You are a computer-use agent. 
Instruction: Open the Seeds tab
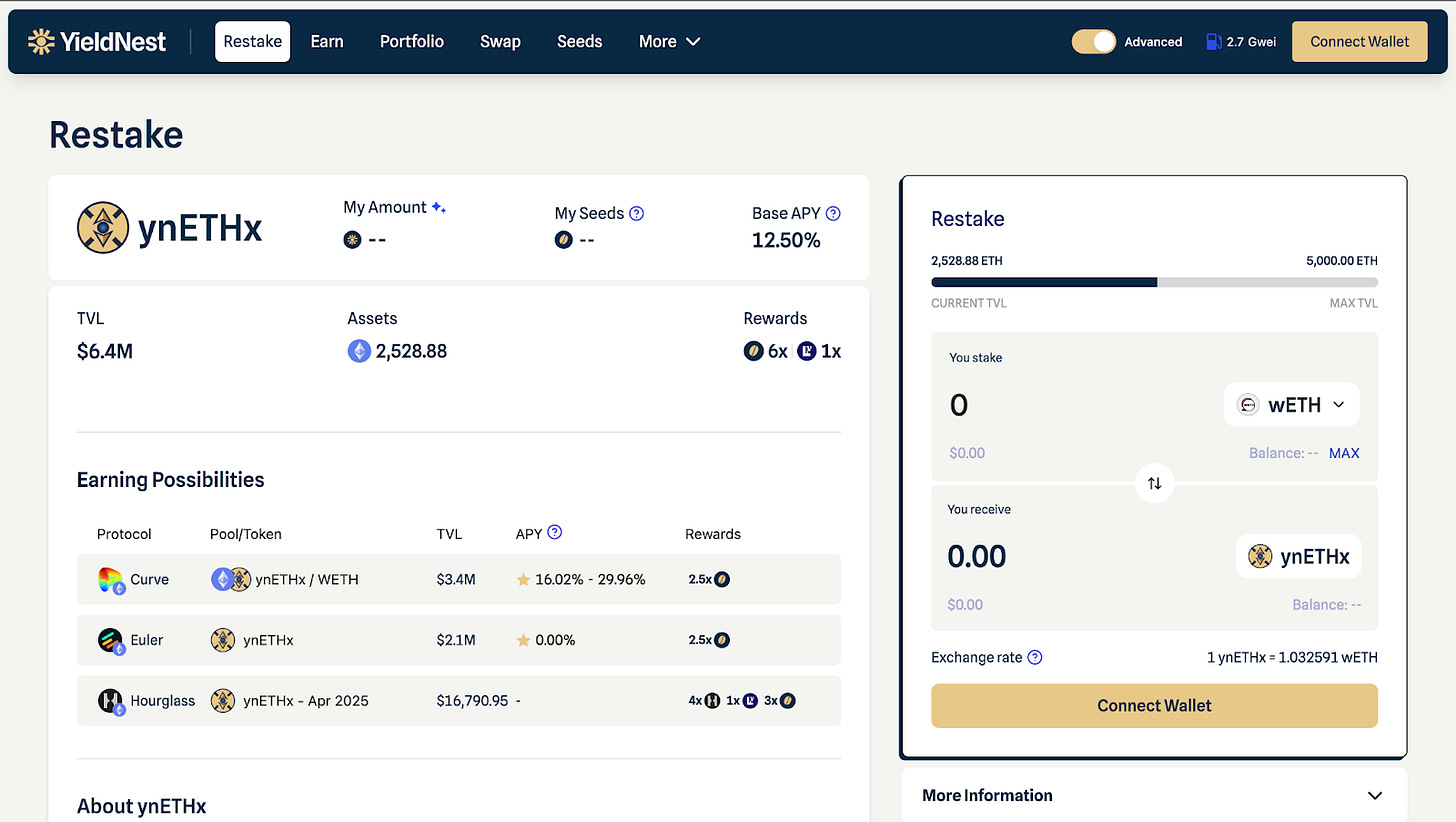click(x=580, y=42)
